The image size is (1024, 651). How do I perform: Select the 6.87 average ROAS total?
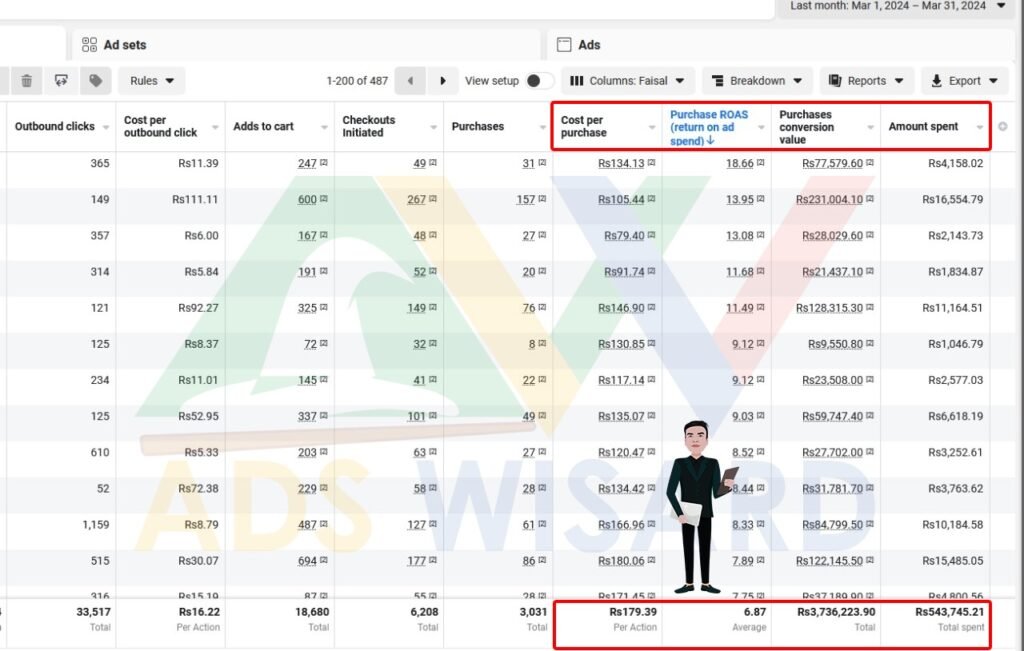tap(755, 612)
